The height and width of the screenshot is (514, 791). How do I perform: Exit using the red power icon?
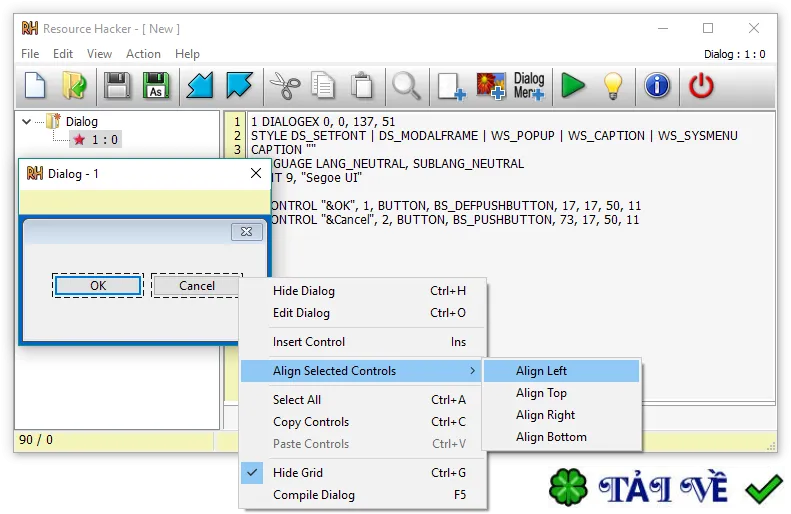coord(701,86)
